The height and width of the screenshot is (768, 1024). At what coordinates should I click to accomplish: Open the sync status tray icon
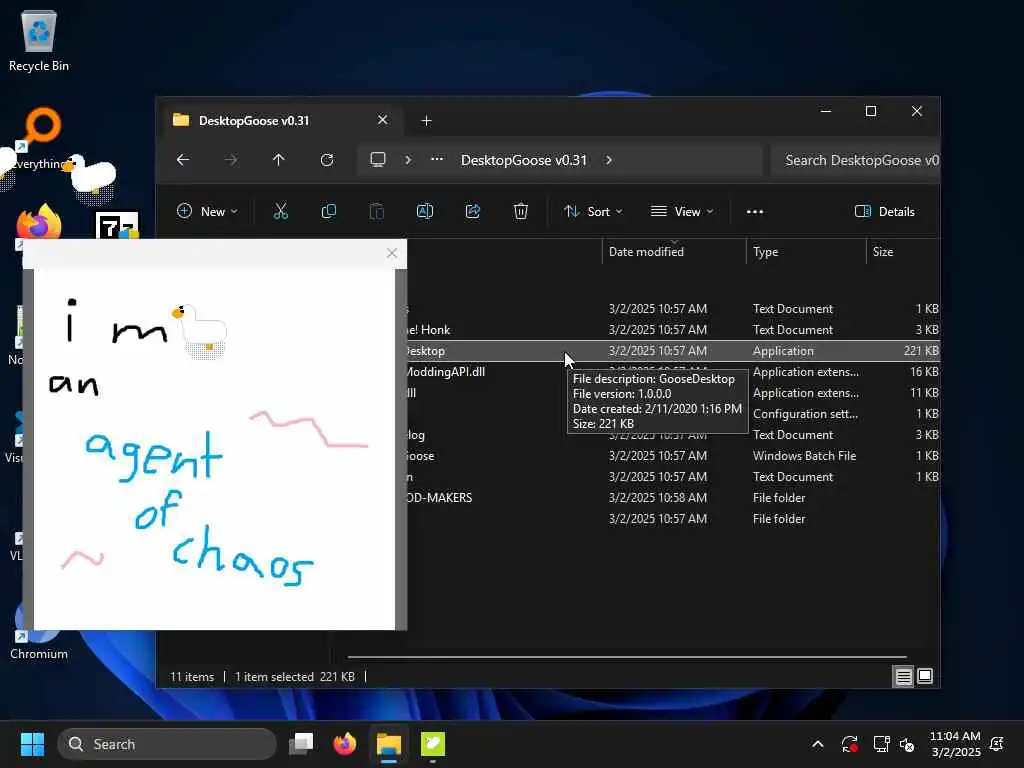[850, 744]
